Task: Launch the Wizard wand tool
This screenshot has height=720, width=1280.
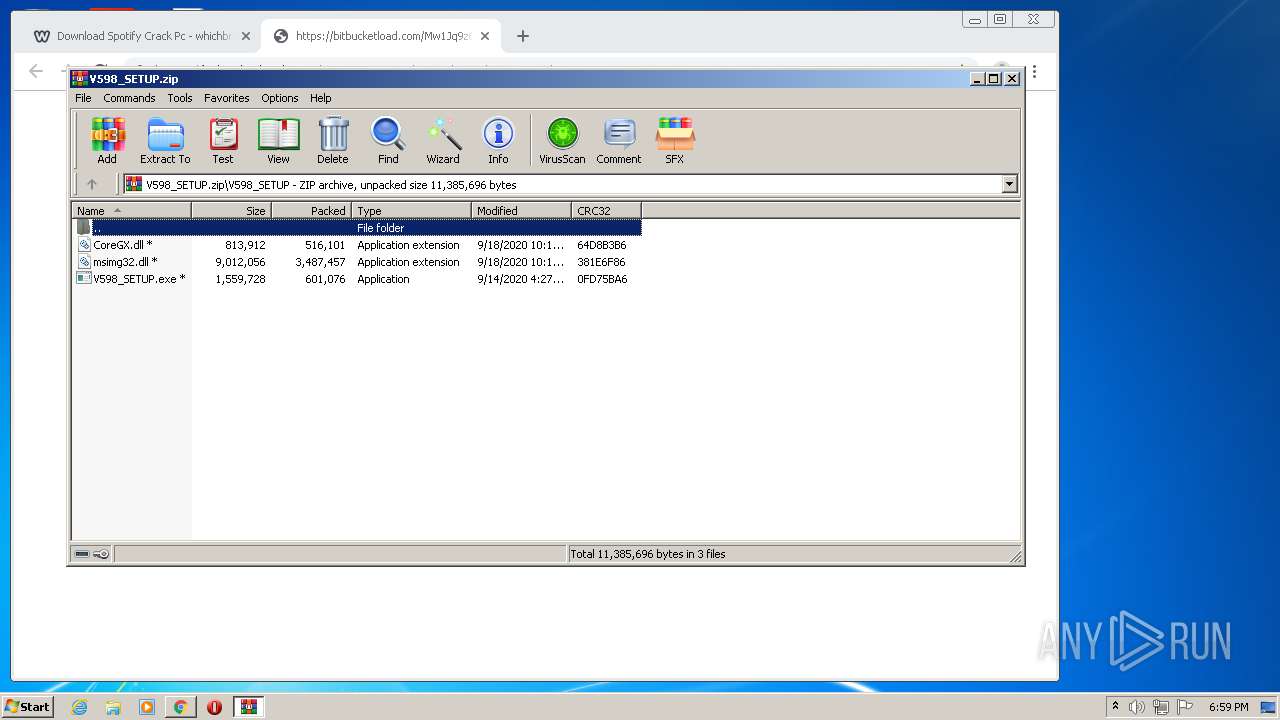Action: (x=443, y=141)
